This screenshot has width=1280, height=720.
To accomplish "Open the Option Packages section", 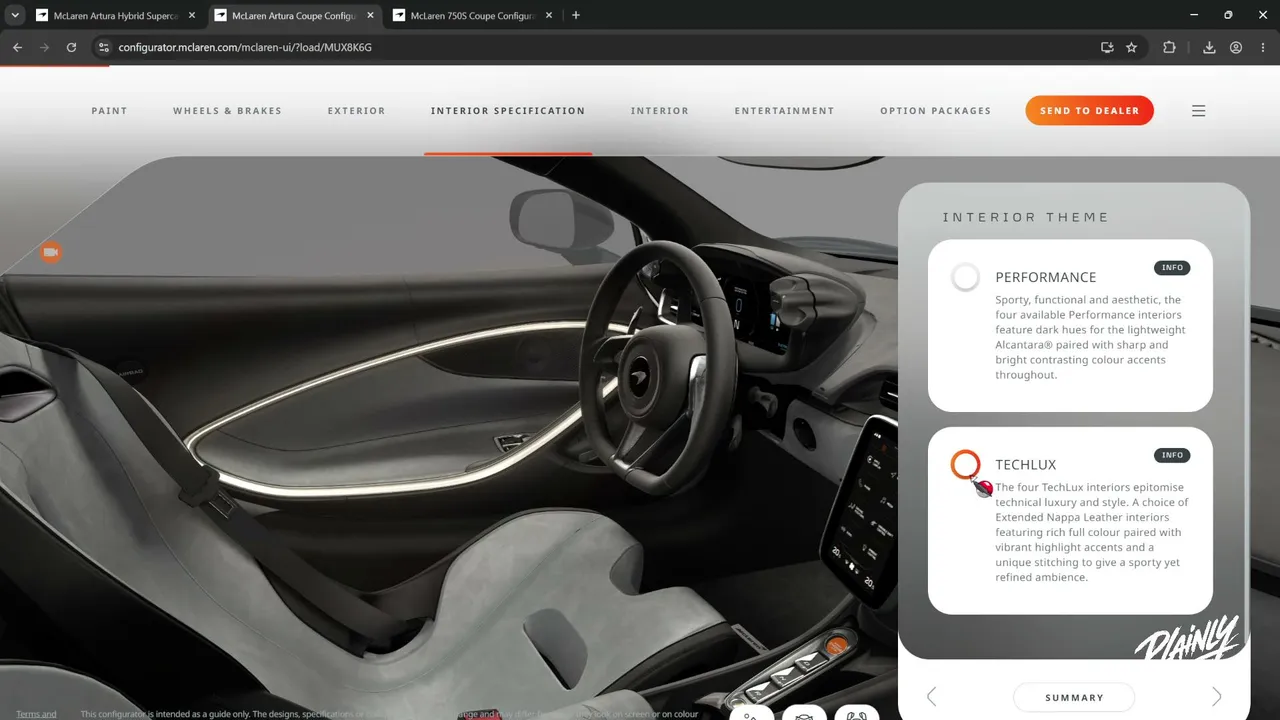I will coord(935,111).
